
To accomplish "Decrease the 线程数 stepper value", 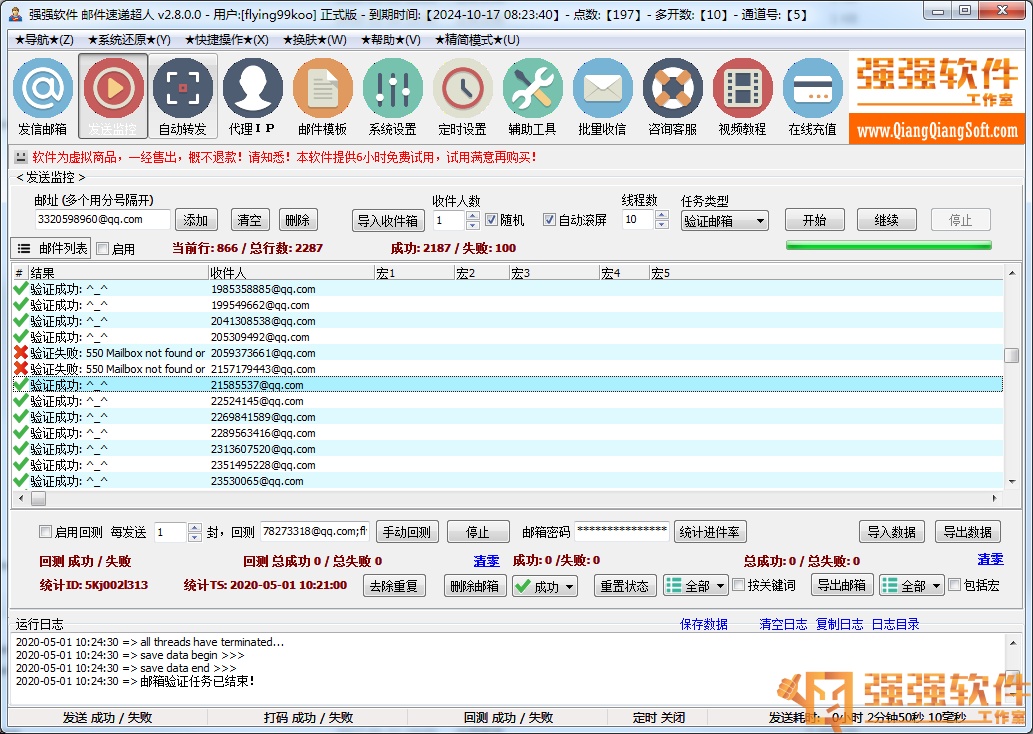I will pyautogui.click(x=662, y=225).
